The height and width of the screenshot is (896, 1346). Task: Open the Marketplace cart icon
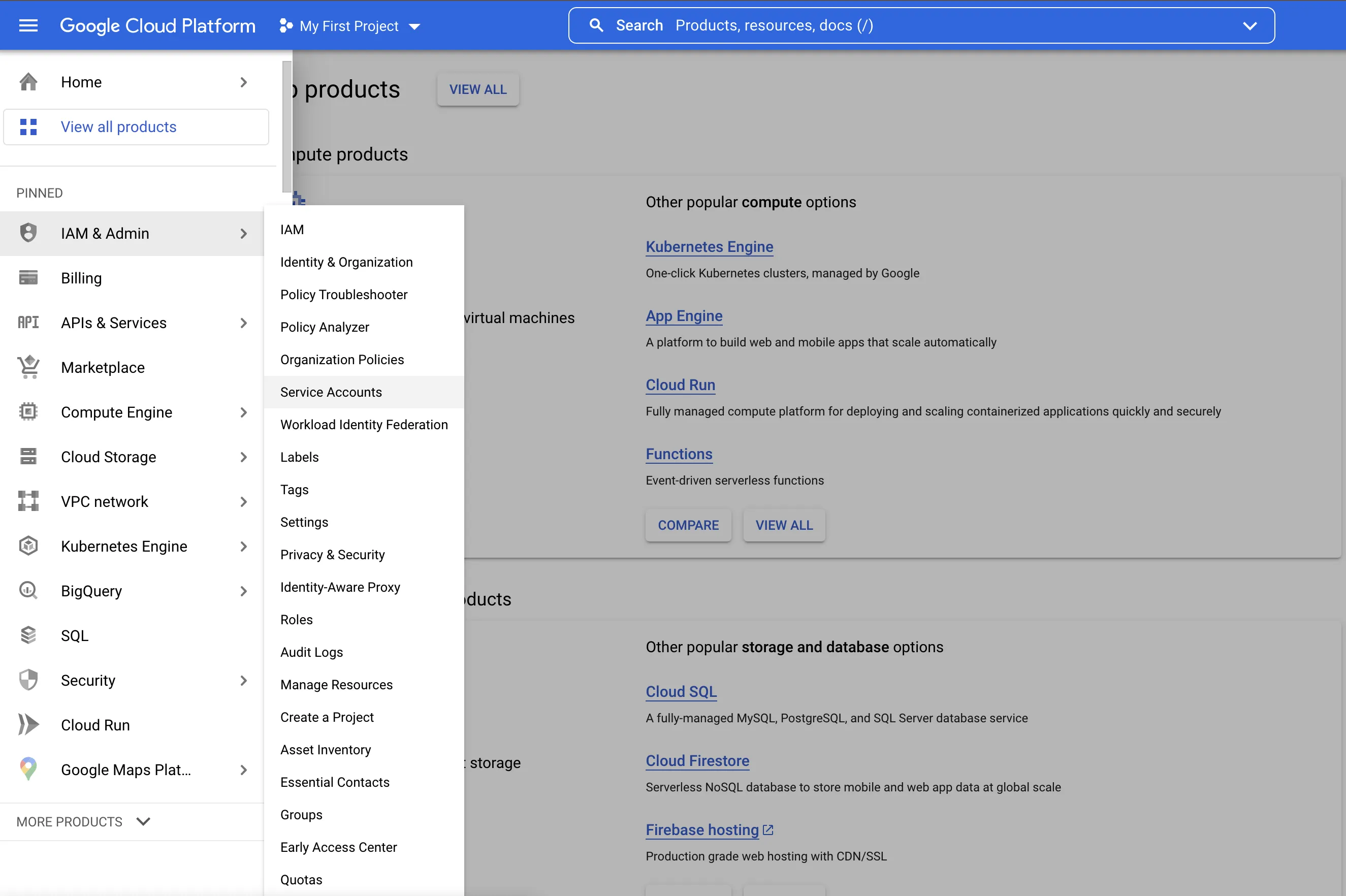point(28,367)
